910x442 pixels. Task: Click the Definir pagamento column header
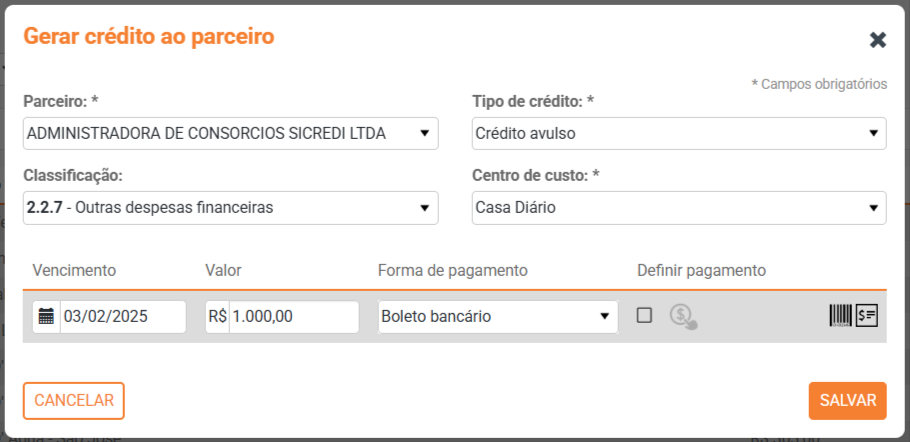pos(701,270)
